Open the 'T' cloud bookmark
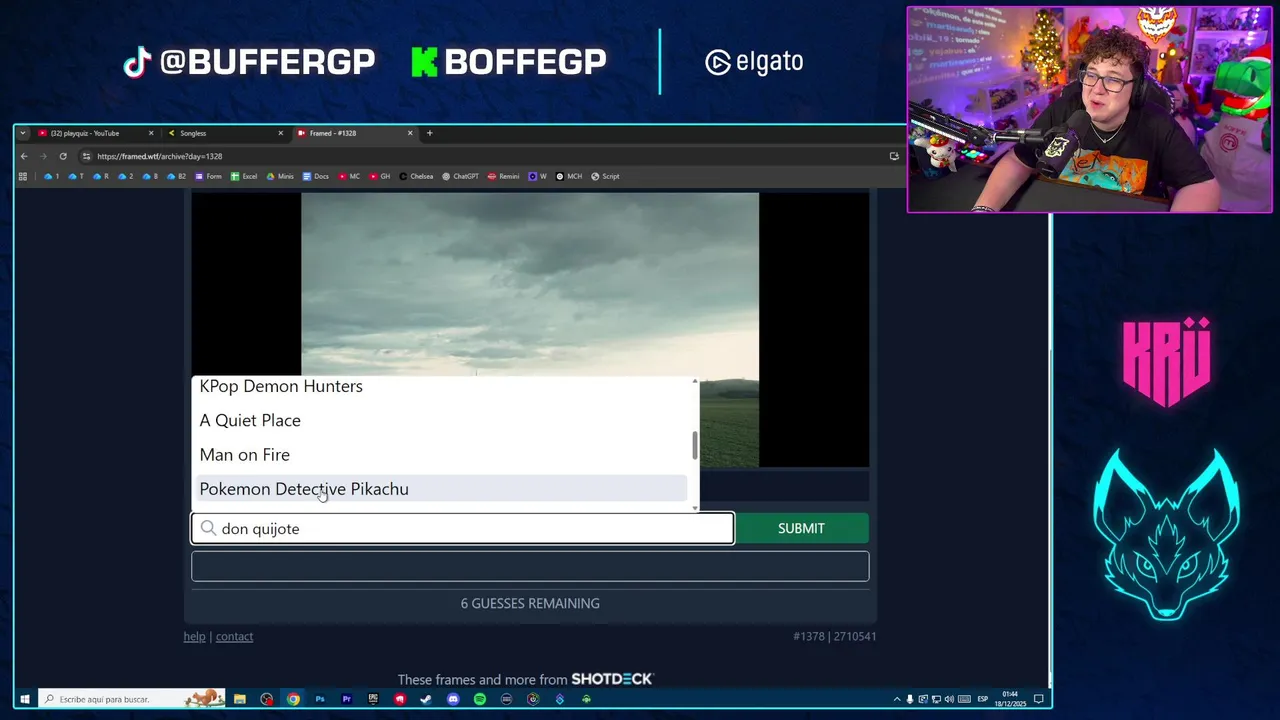 tap(76, 176)
